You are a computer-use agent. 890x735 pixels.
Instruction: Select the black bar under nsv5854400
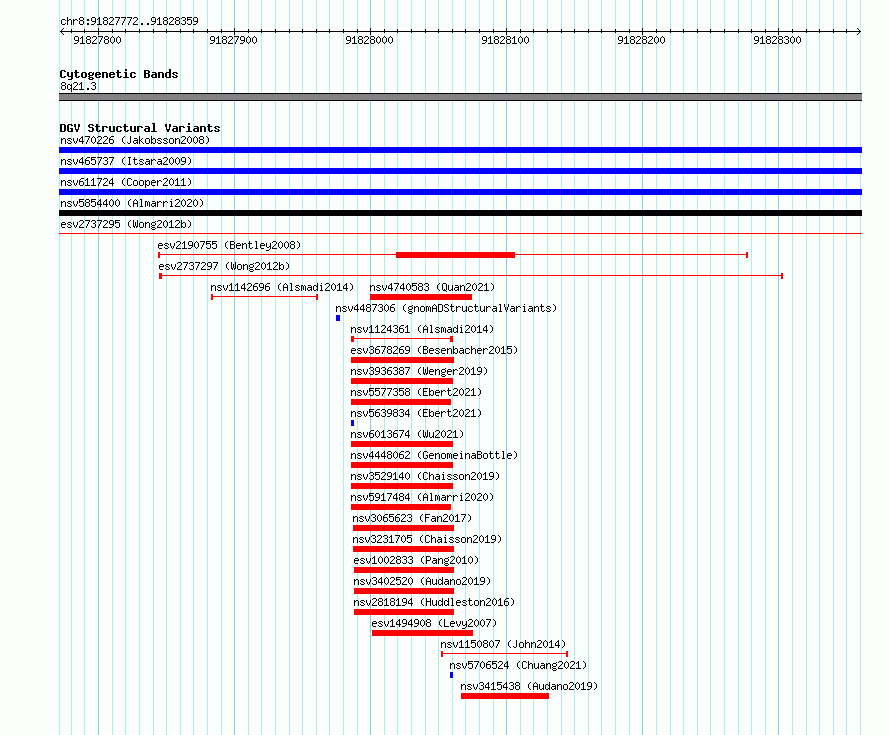pos(460,213)
